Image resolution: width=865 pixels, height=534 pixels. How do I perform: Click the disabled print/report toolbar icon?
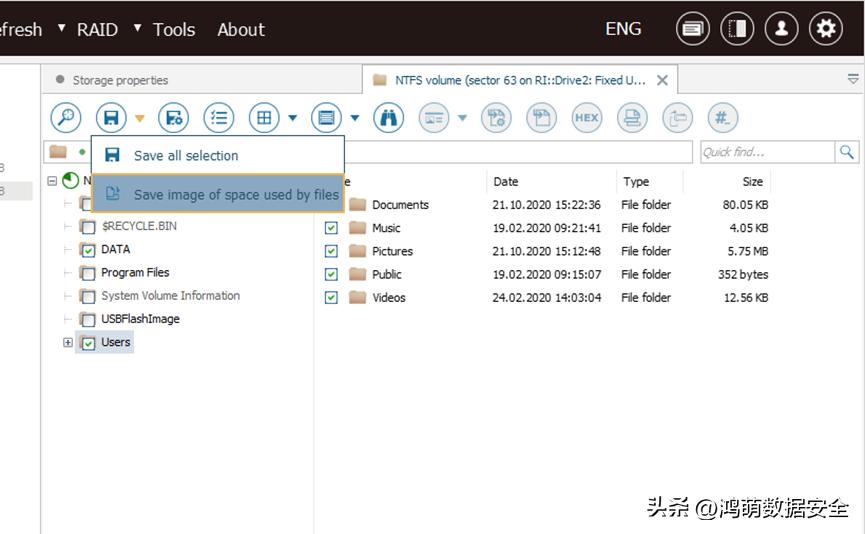click(632, 118)
